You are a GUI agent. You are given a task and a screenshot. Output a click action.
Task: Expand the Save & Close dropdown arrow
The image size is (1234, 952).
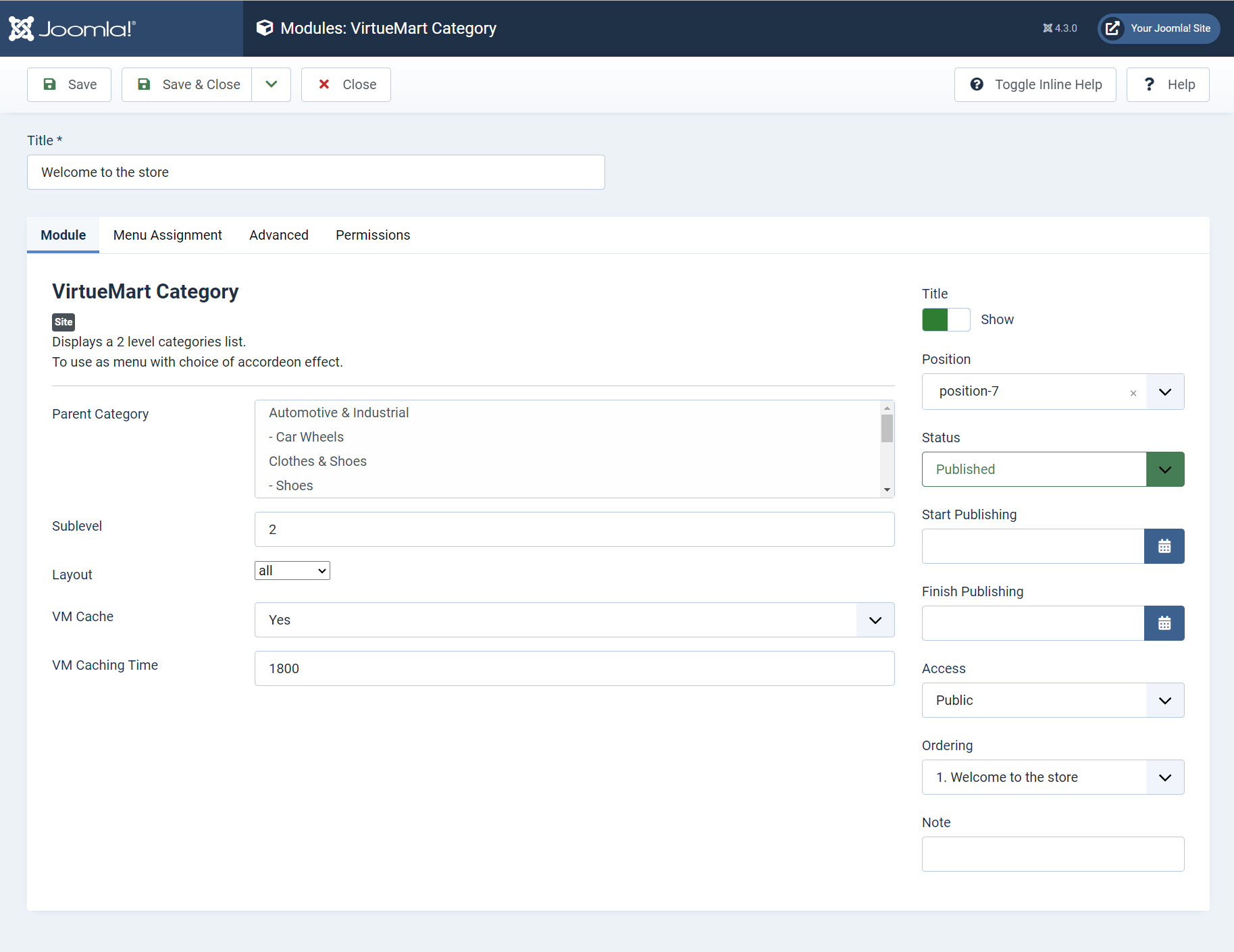point(271,84)
